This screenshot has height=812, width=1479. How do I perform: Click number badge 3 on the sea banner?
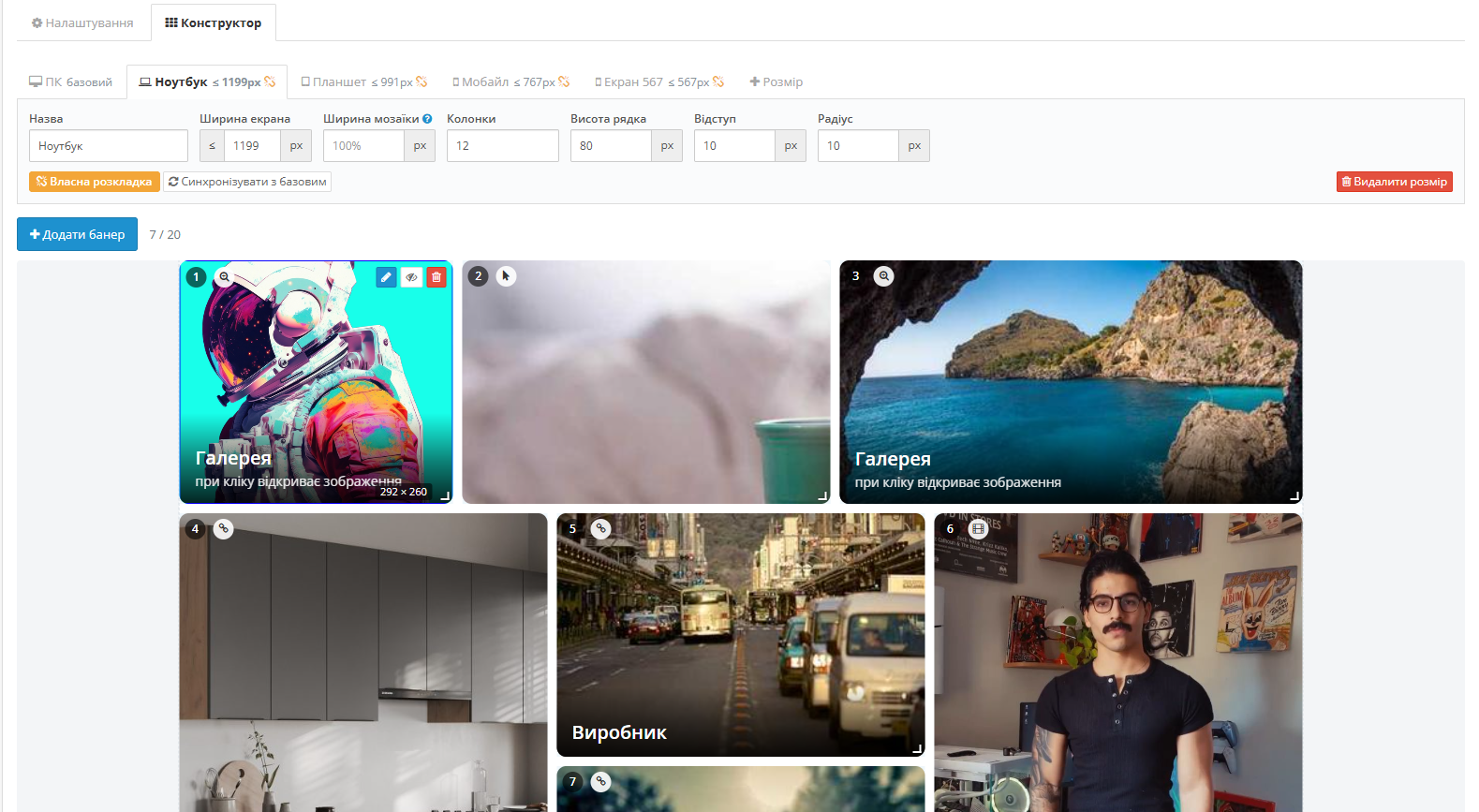tap(855, 276)
